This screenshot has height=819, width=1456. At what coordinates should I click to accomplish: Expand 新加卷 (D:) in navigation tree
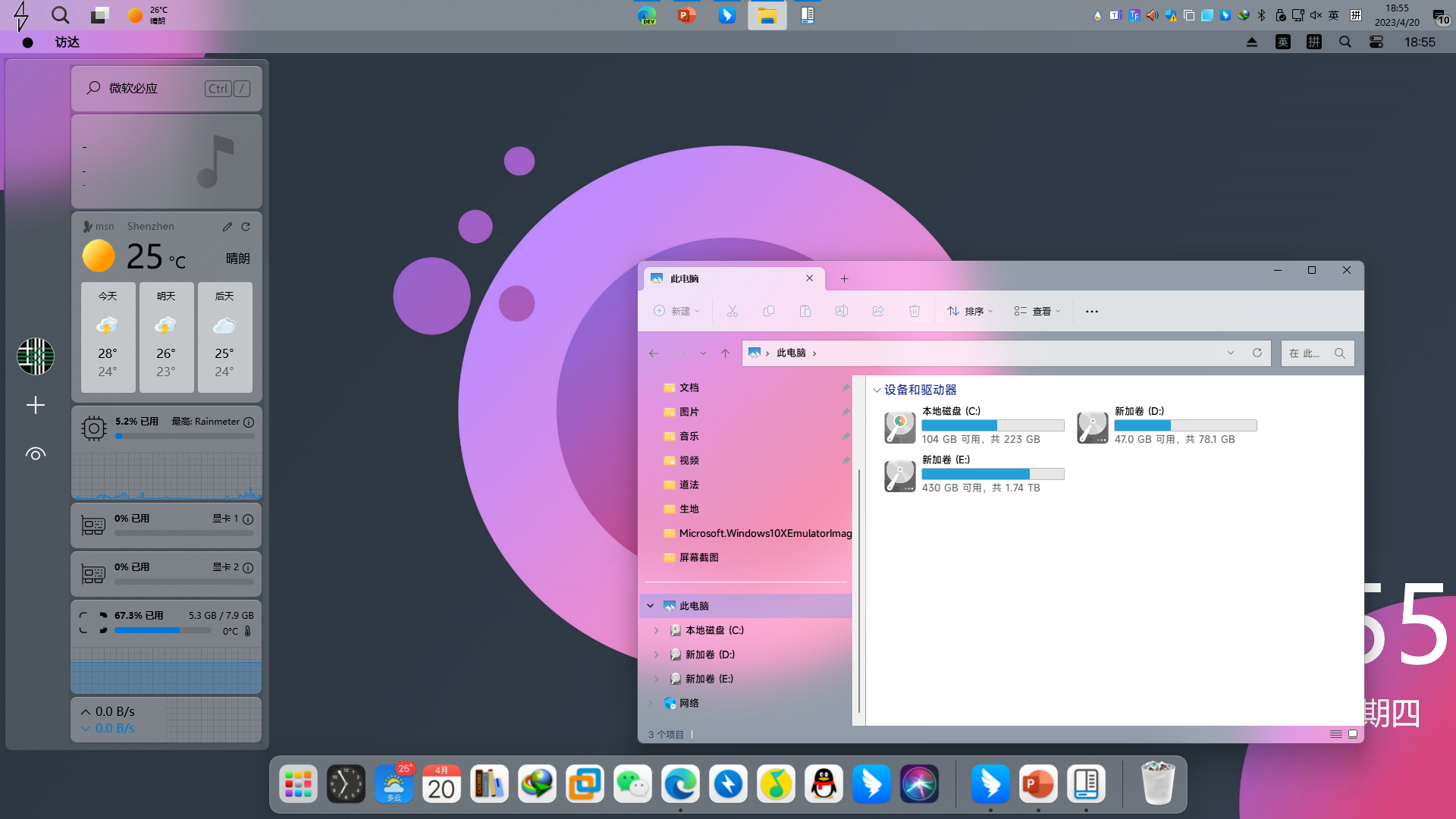pos(657,654)
